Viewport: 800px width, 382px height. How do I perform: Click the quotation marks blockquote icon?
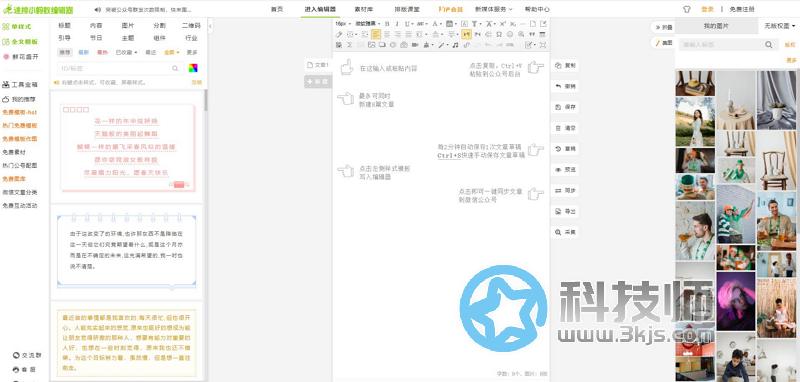tap(532, 34)
